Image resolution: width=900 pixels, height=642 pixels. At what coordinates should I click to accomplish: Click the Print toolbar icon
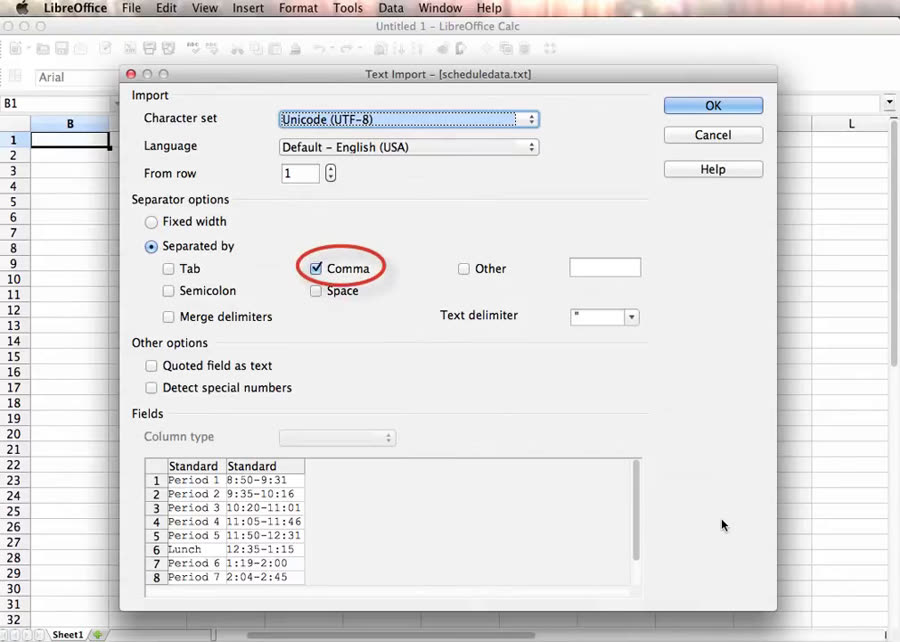pos(149,49)
